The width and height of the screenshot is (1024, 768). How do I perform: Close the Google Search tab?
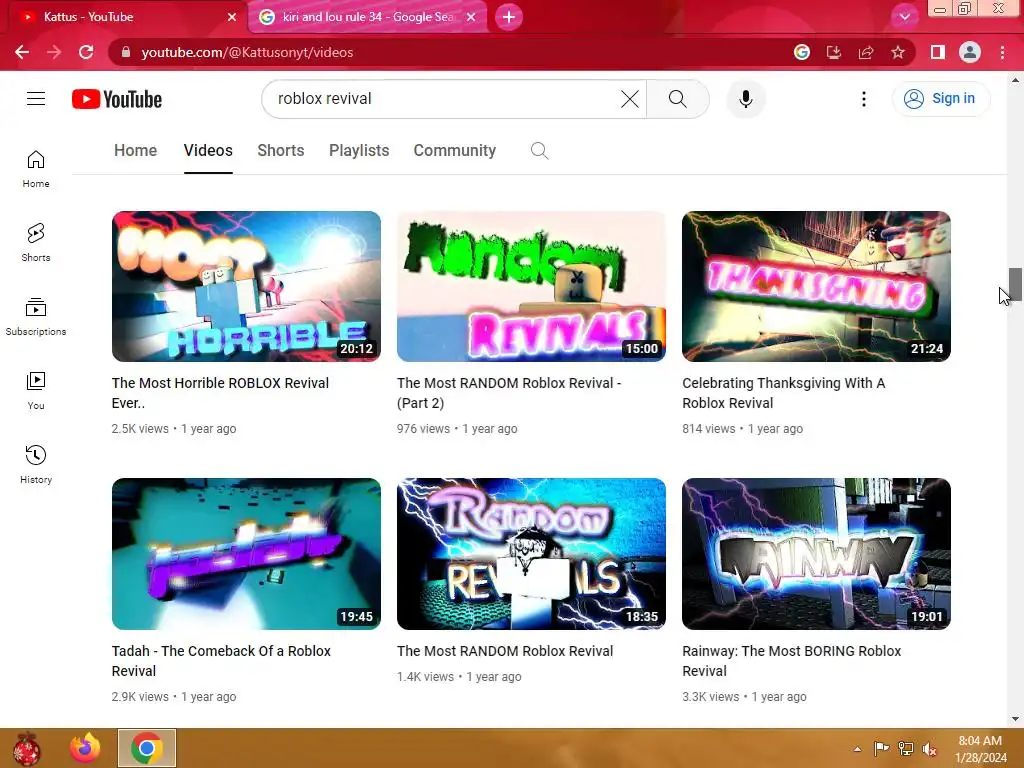coord(471,17)
